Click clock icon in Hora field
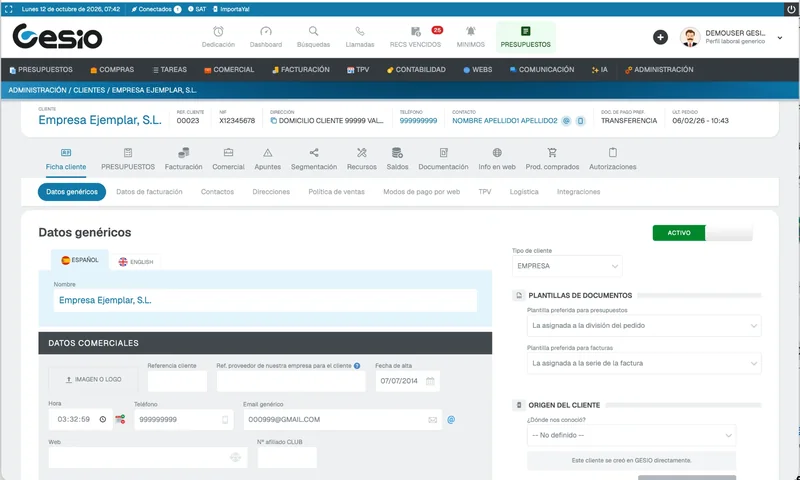Viewport: 800px width, 480px height. 103,419
